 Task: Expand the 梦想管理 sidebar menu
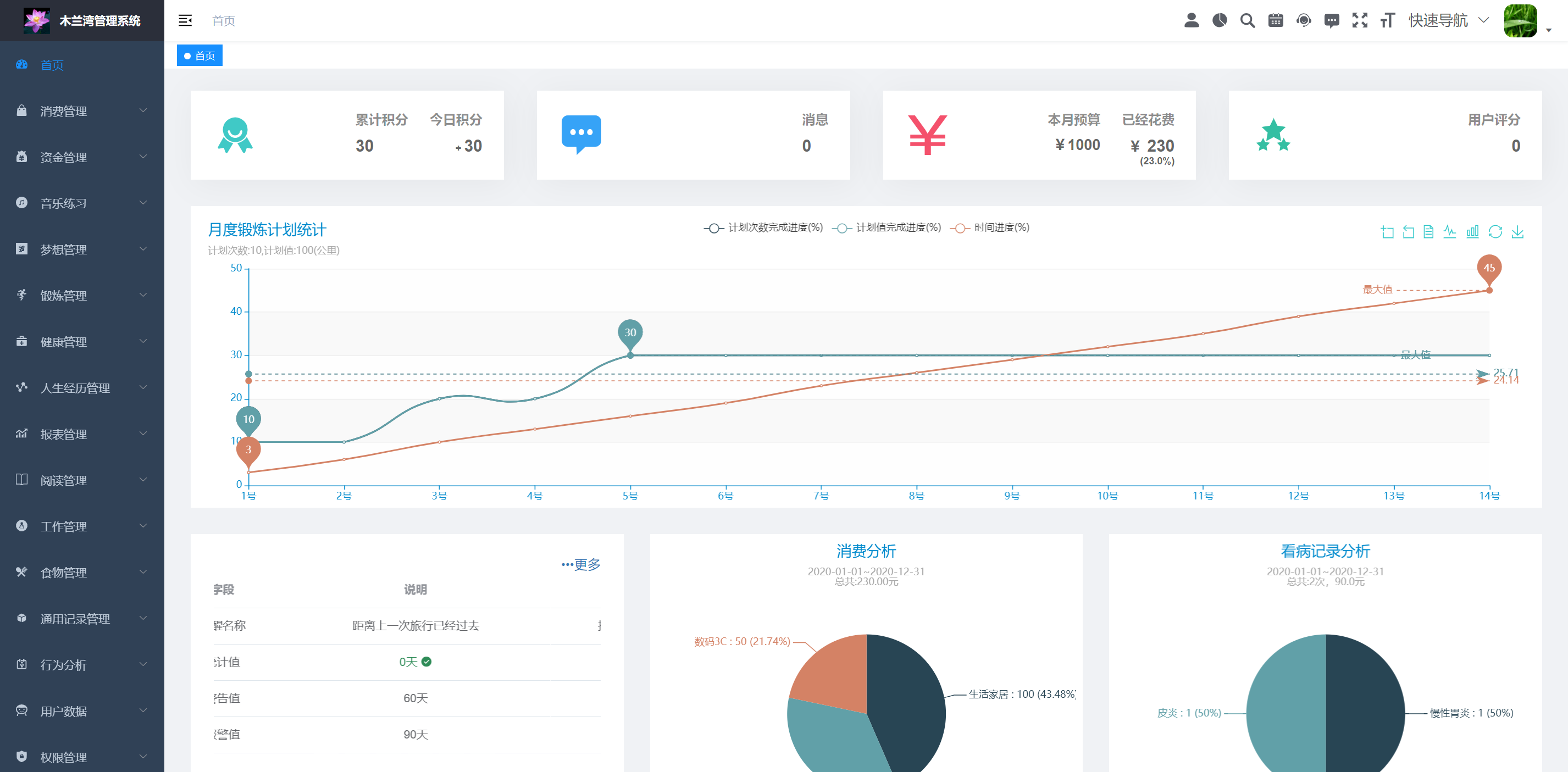[x=82, y=249]
